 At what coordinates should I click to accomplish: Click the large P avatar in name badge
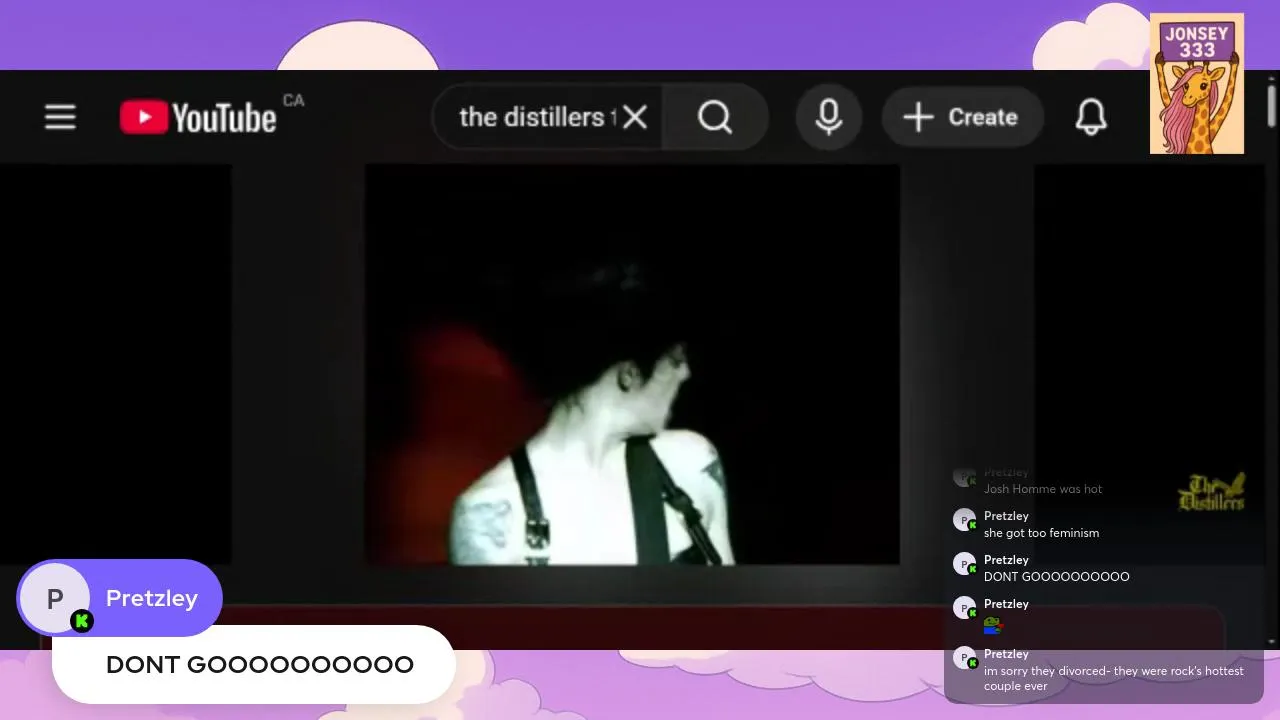[x=55, y=598]
